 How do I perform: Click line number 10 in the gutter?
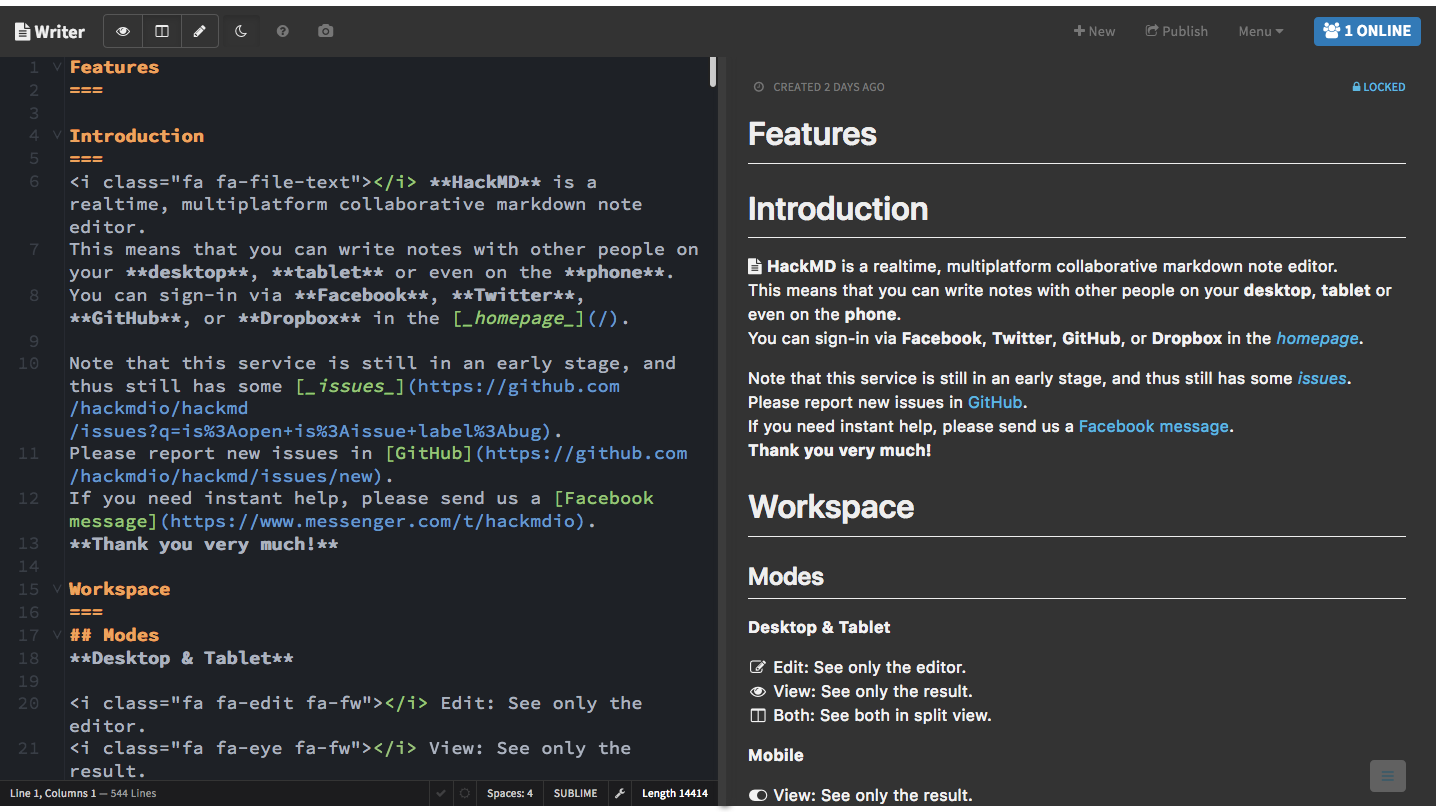point(29,363)
